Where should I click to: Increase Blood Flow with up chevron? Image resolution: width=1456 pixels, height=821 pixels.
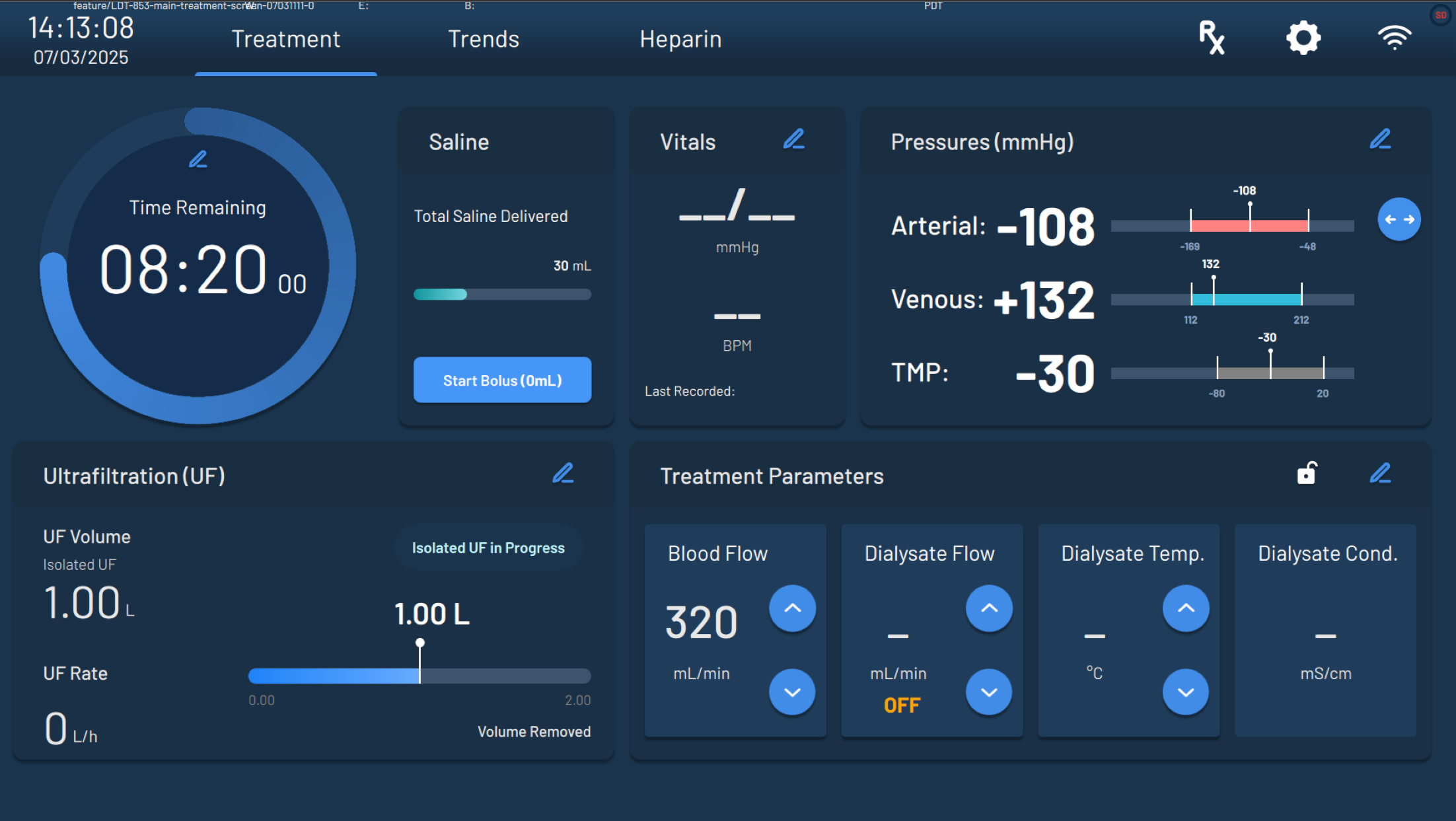(792, 608)
